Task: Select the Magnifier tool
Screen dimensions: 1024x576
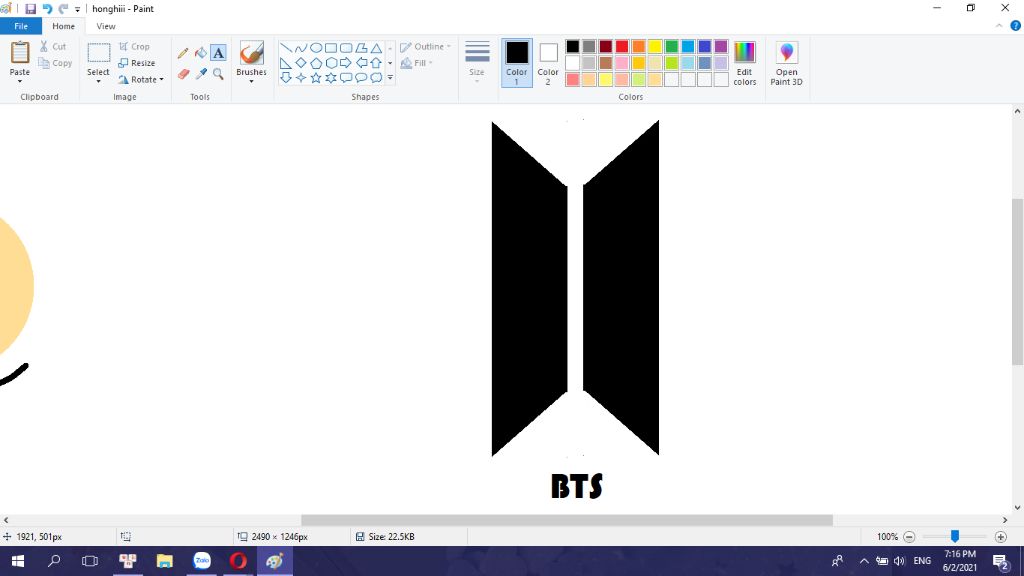Action: coord(218,74)
